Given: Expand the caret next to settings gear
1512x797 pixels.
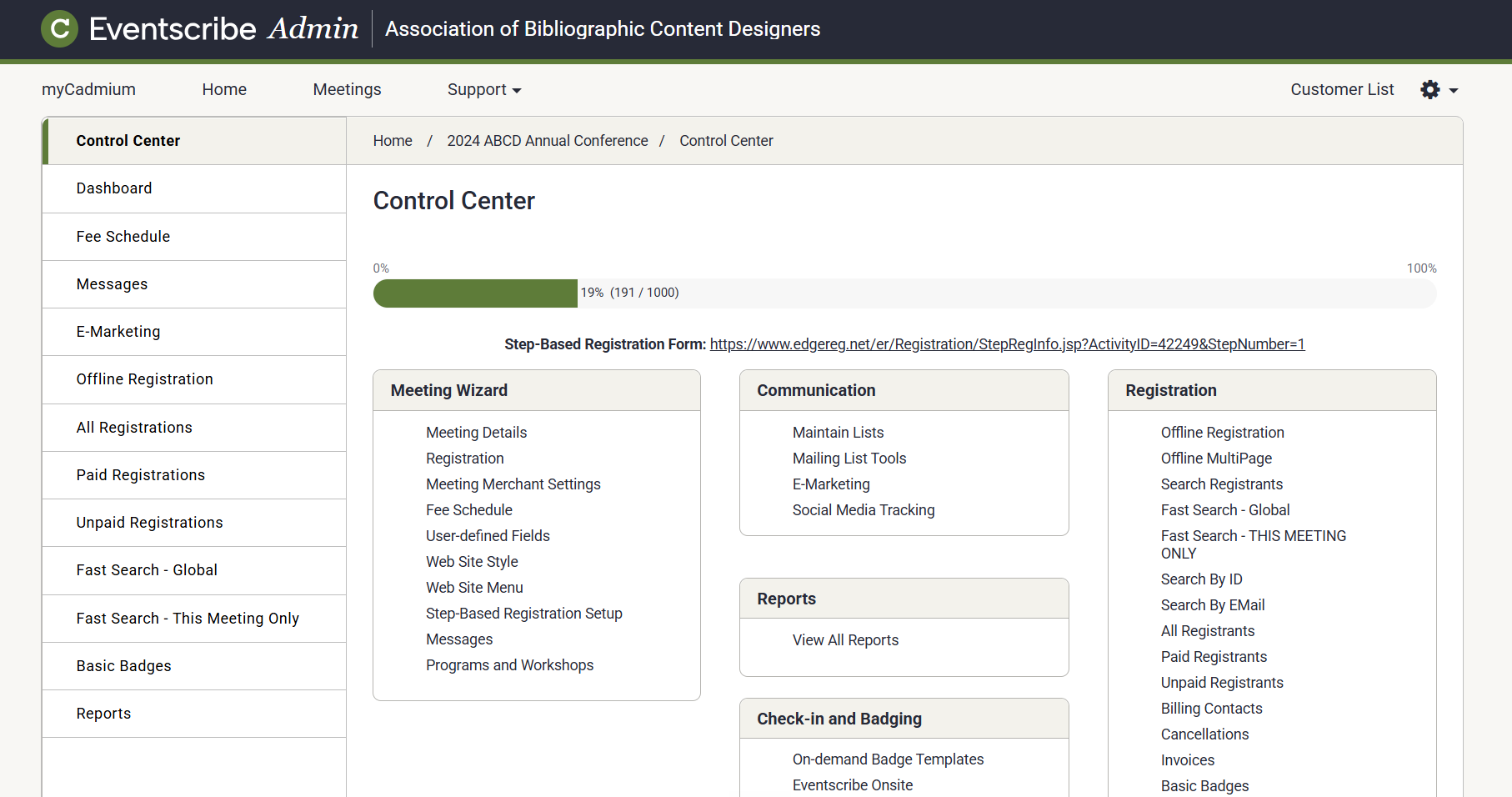Looking at the screenshot, I should (x=1454, y=90).
